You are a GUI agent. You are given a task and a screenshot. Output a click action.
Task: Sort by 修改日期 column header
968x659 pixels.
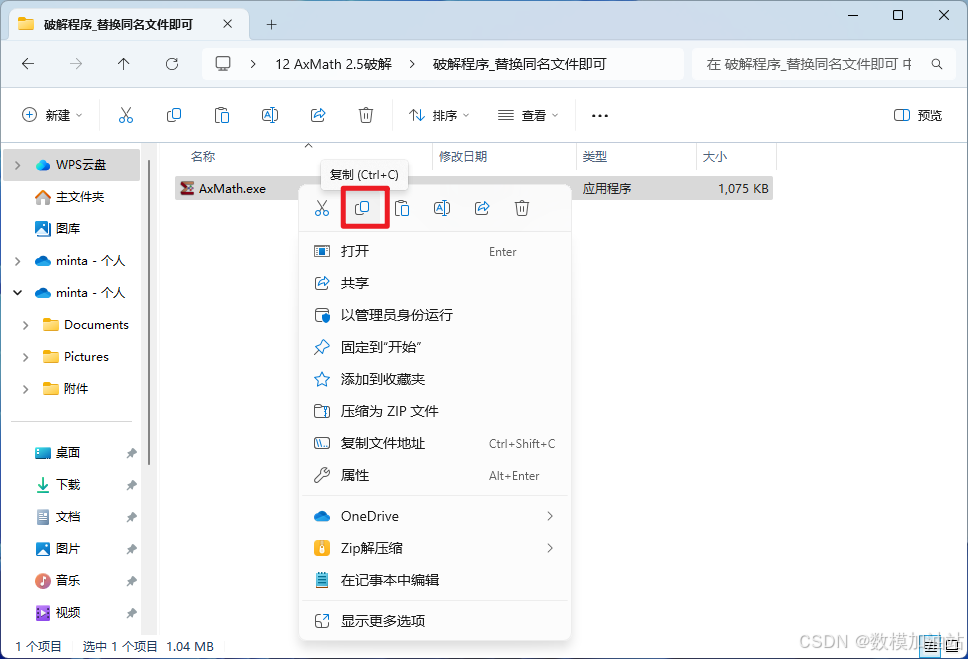pos(463,157)
